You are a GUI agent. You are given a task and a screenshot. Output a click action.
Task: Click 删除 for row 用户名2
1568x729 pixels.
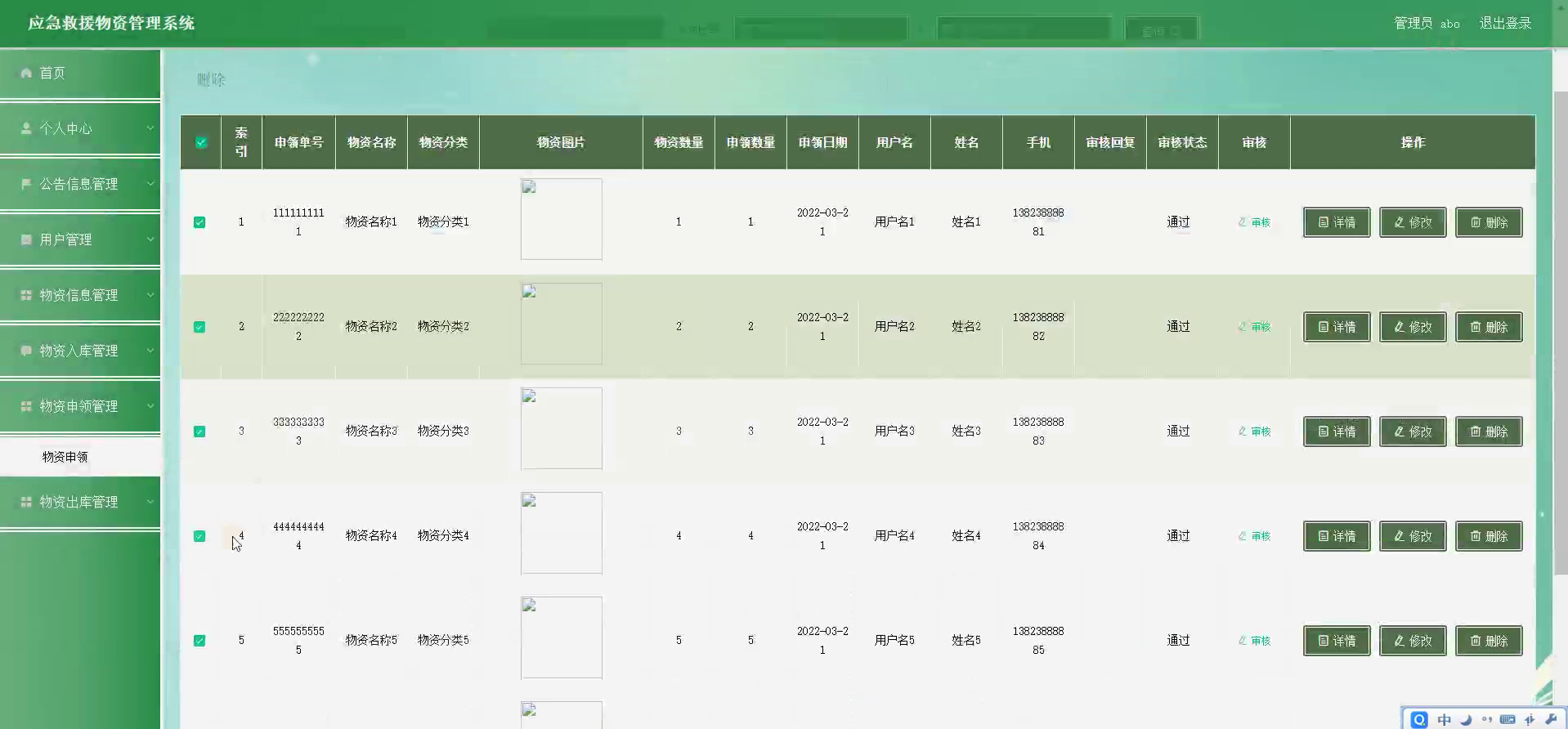[1489, 327]
